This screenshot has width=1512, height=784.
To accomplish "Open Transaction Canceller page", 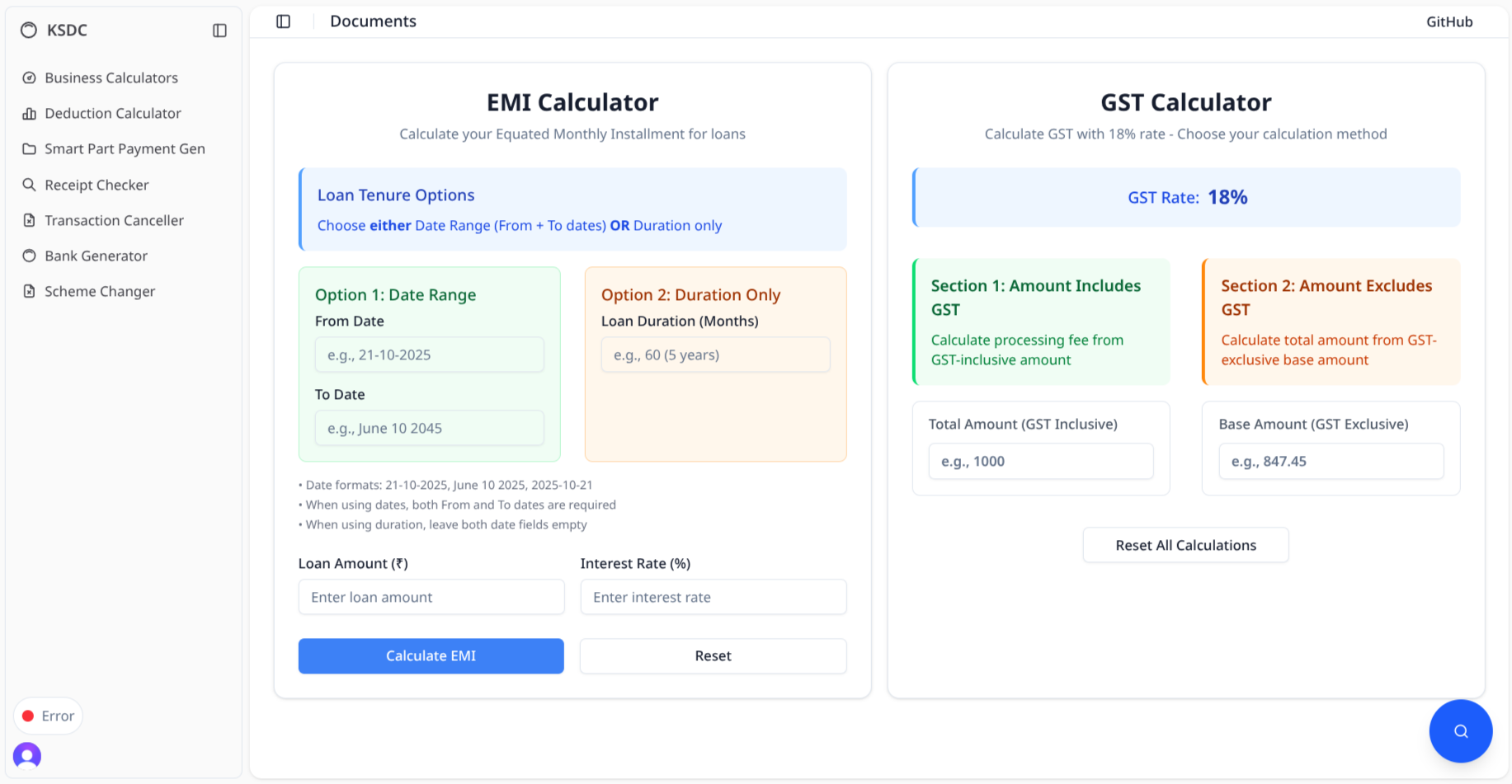I will pyautogui.click(x=124, y=220).
